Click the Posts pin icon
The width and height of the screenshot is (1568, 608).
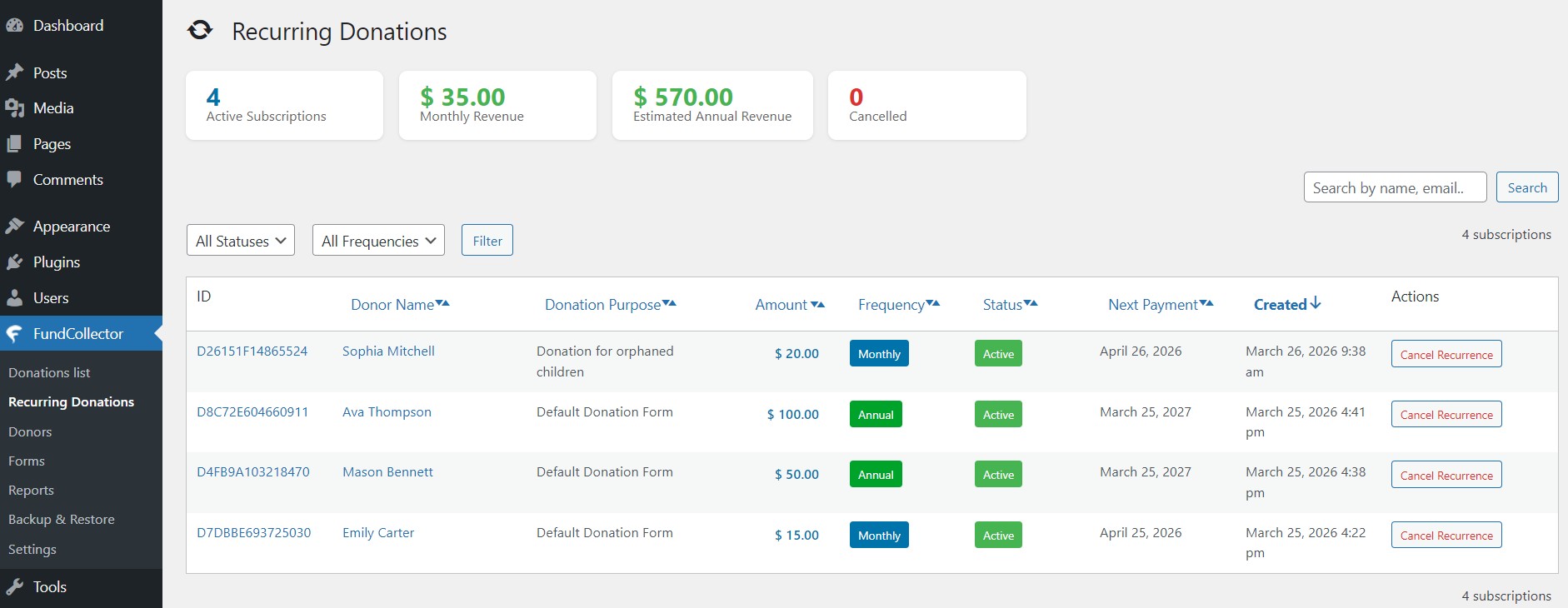[x=14, y=72]
